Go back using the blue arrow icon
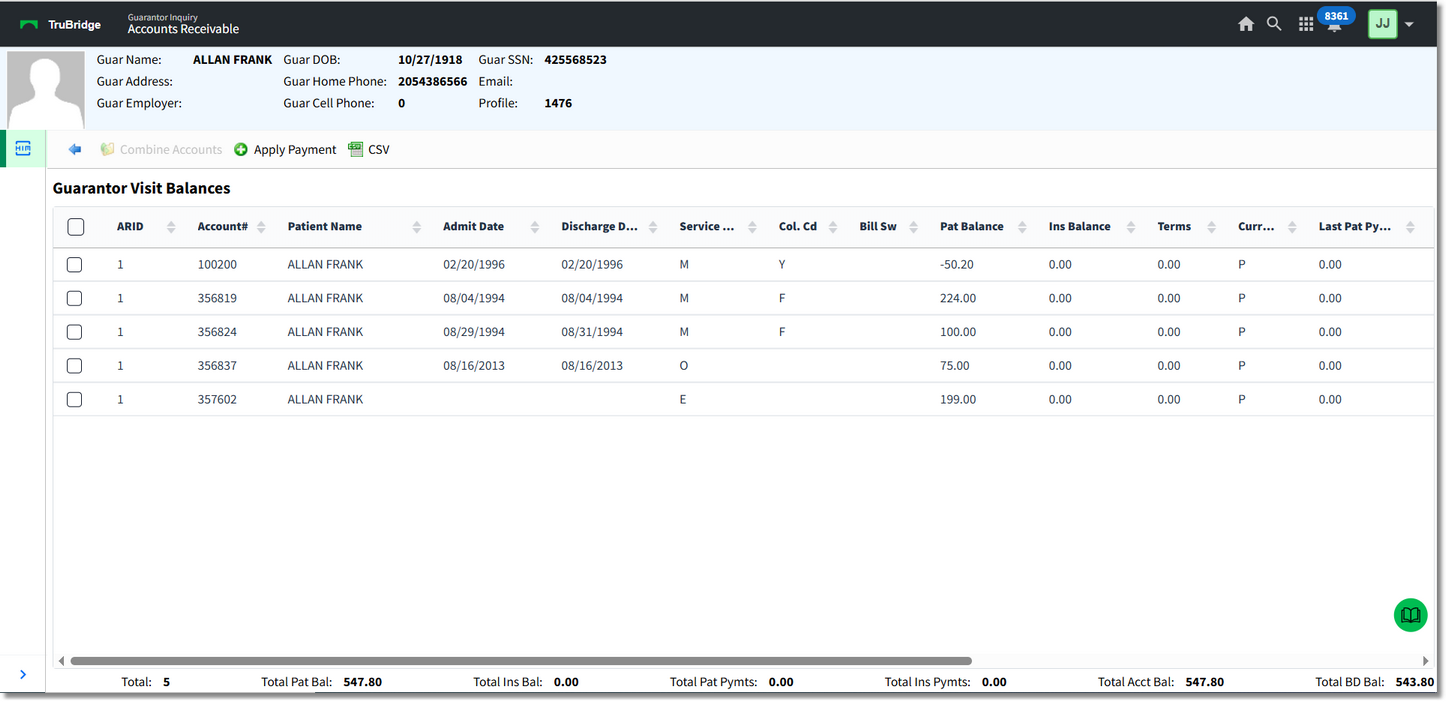This screenshot has height=702, width=1446. point(75,150)
